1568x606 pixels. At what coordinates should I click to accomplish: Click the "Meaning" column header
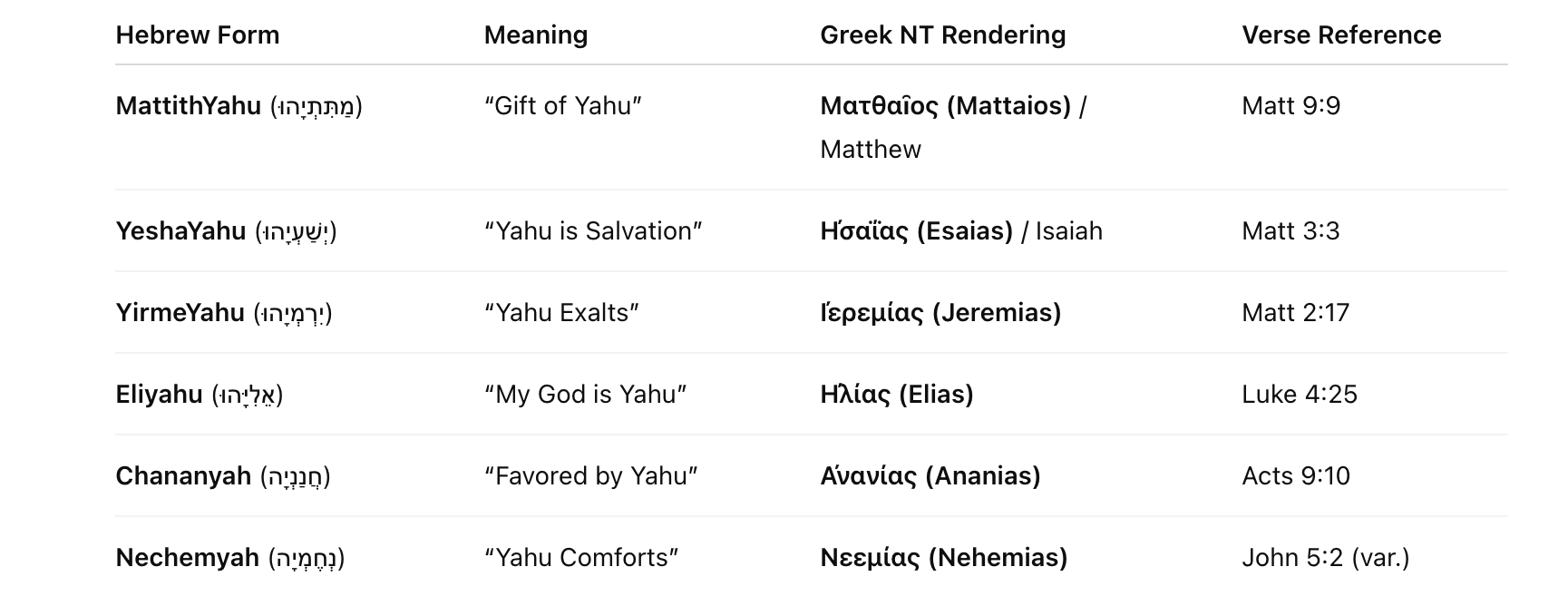point(535,35)
